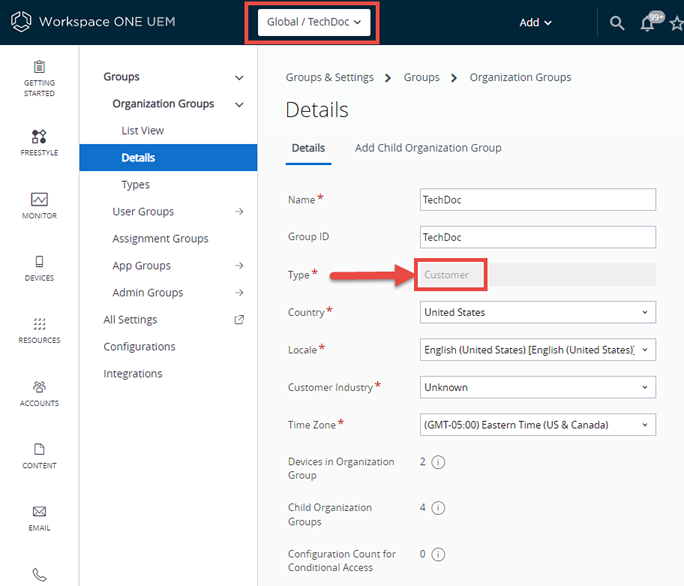The image size is (684, 586).
Task: Open User Groups in the sidebar
Action: [x=143, y=212]
